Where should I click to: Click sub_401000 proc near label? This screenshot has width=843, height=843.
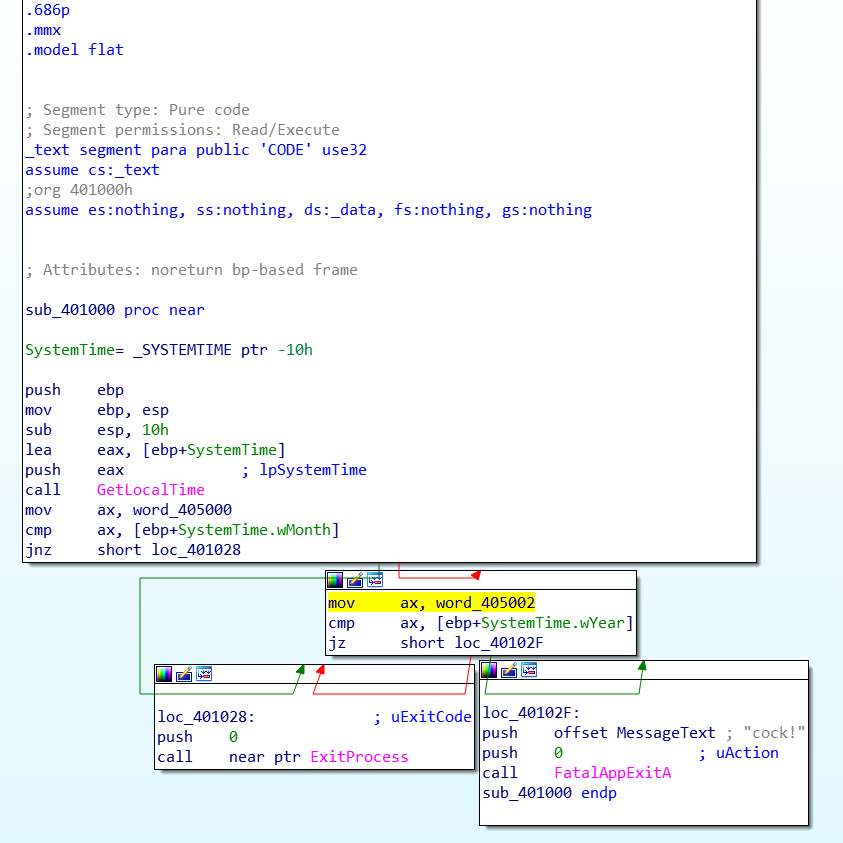[x=115, y=310]
